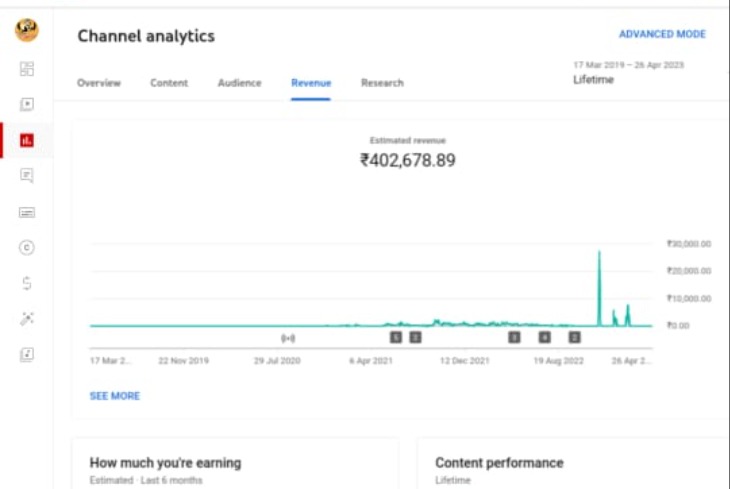Click the 22 Nov 2019 axis label
730x489 pixels.
pyautogui.click(x=183, y=361)
